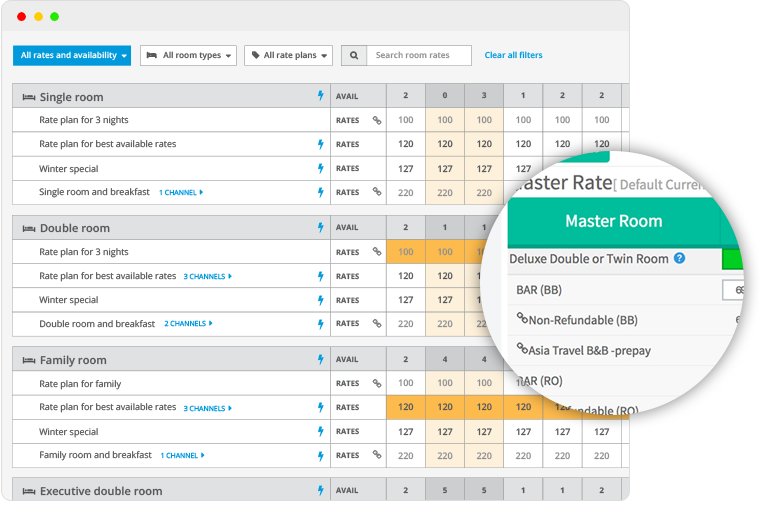Click lightning icon for Family room and breakfast

click(x=320, y=456)
